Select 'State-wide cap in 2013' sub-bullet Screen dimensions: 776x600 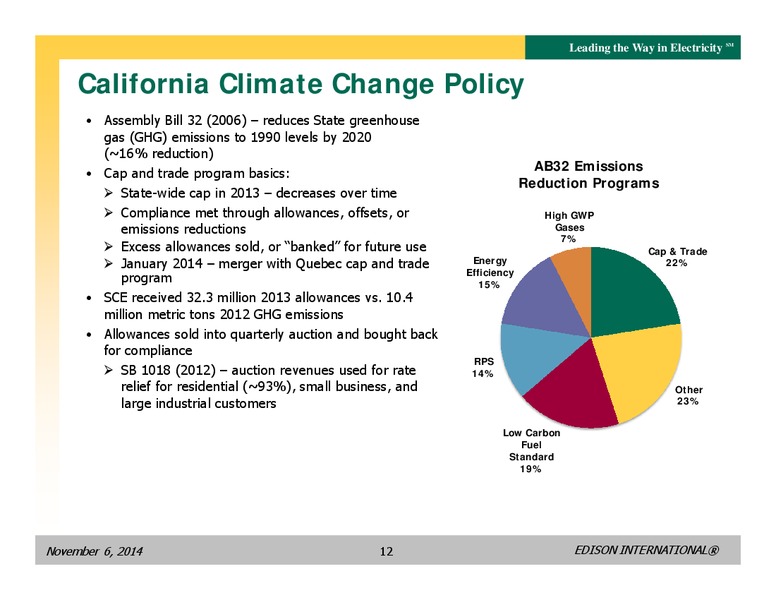258,193
